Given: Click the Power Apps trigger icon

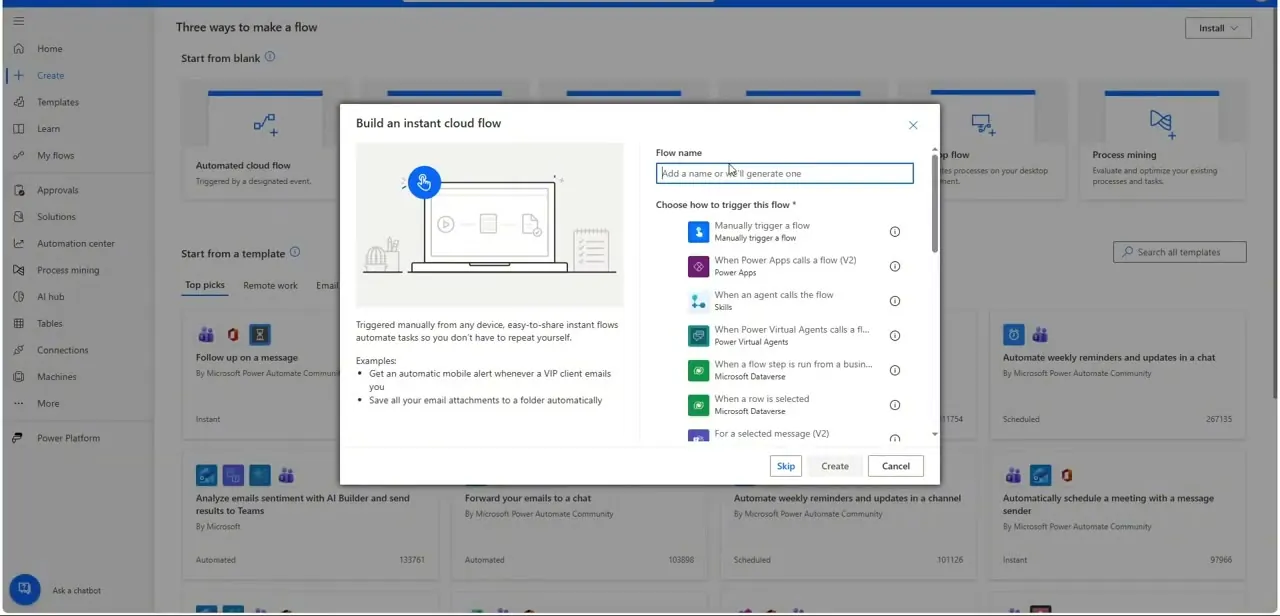Looking at the screenshot, I should 698,266.
